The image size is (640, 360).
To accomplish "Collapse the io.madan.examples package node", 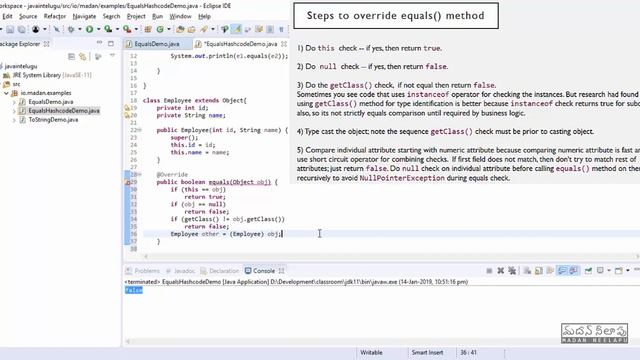I will [x=6, y=93].
